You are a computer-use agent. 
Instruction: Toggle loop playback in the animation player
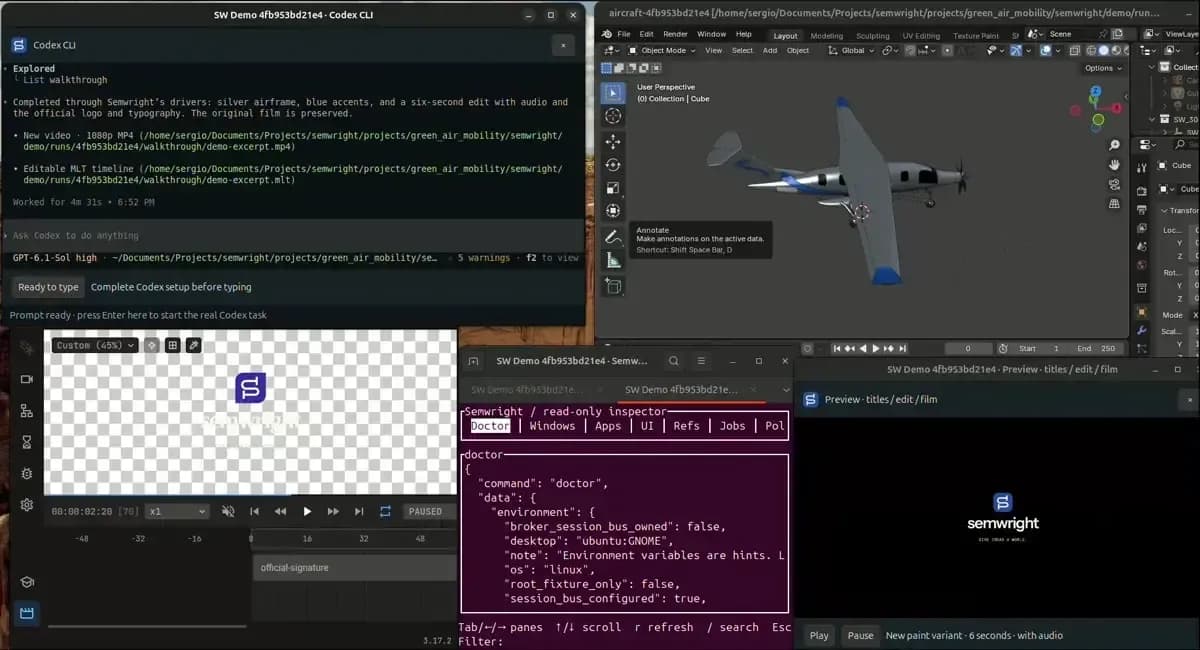point(385,511)
